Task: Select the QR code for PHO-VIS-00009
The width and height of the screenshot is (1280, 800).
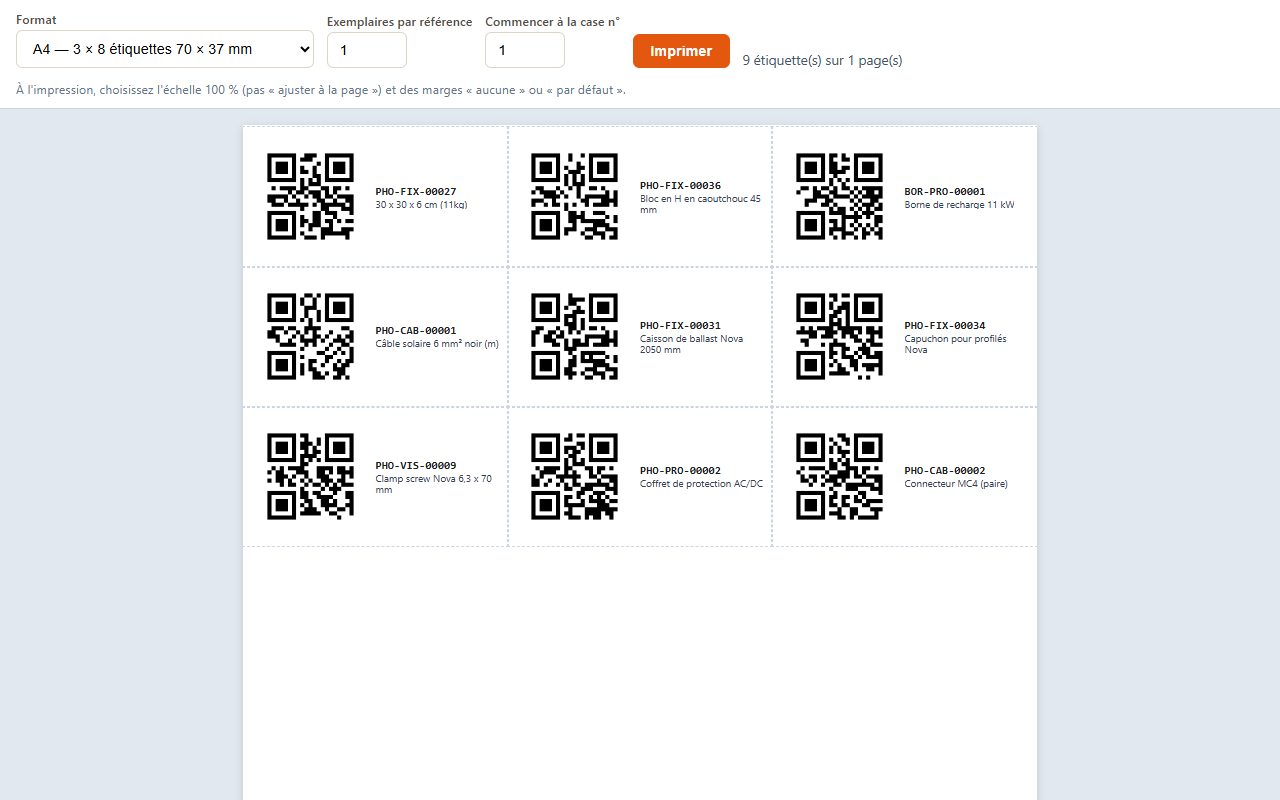Action: pos(310,476)
